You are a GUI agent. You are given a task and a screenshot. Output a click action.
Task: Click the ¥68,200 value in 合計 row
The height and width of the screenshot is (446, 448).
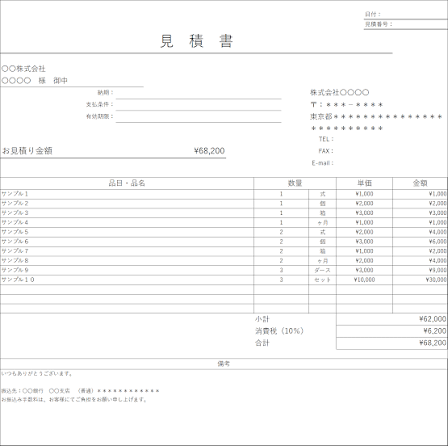pyautogui.click(x=392, y=343)
